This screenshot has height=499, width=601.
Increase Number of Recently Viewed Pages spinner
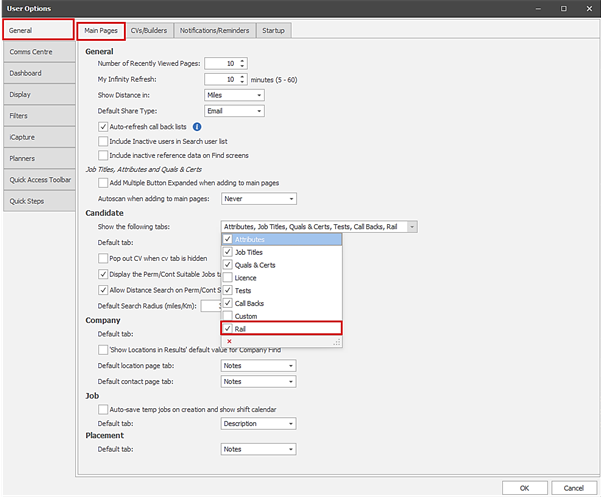[x=242, y=61]
